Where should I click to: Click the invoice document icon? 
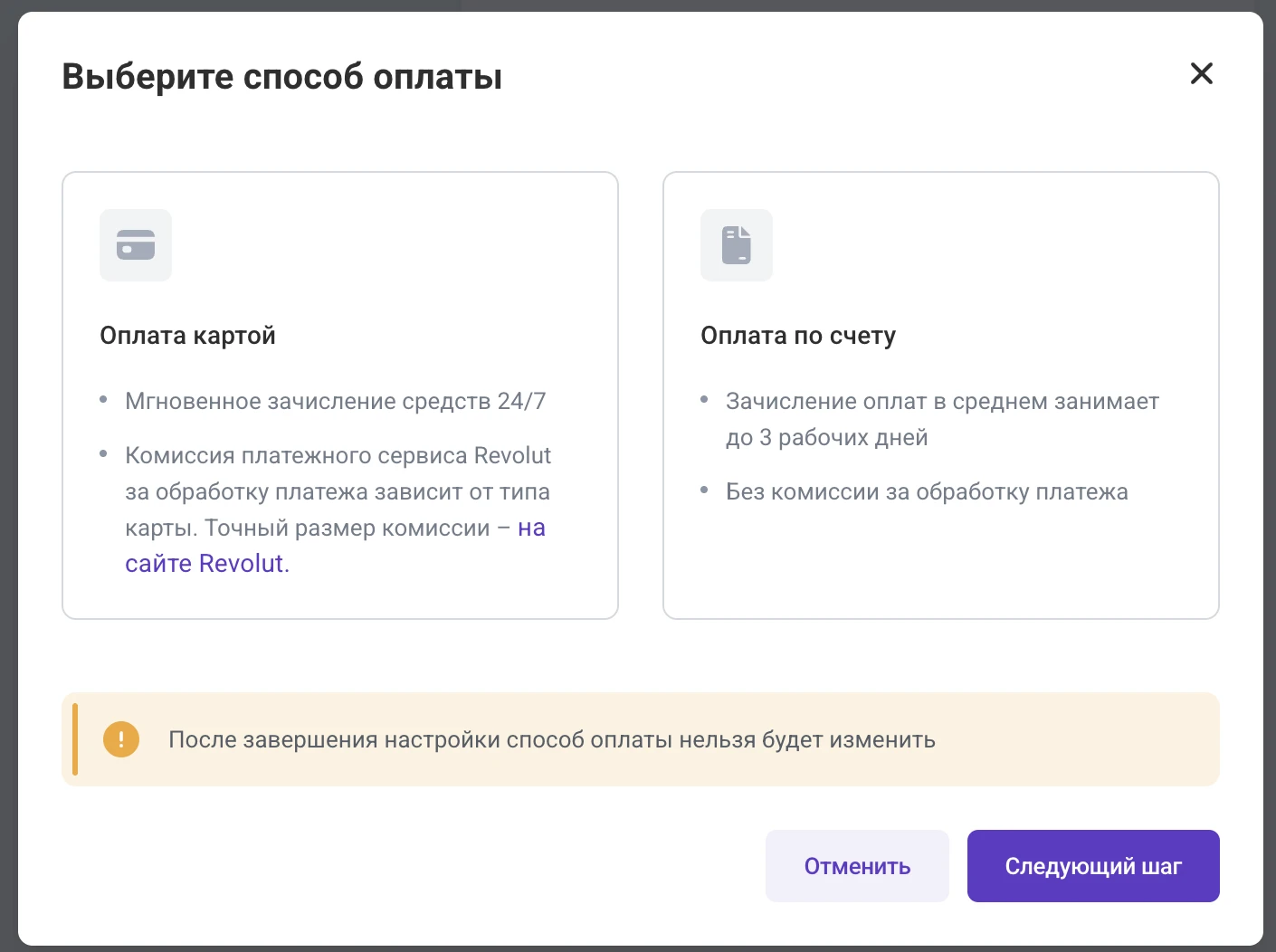[x=737, y=245]
